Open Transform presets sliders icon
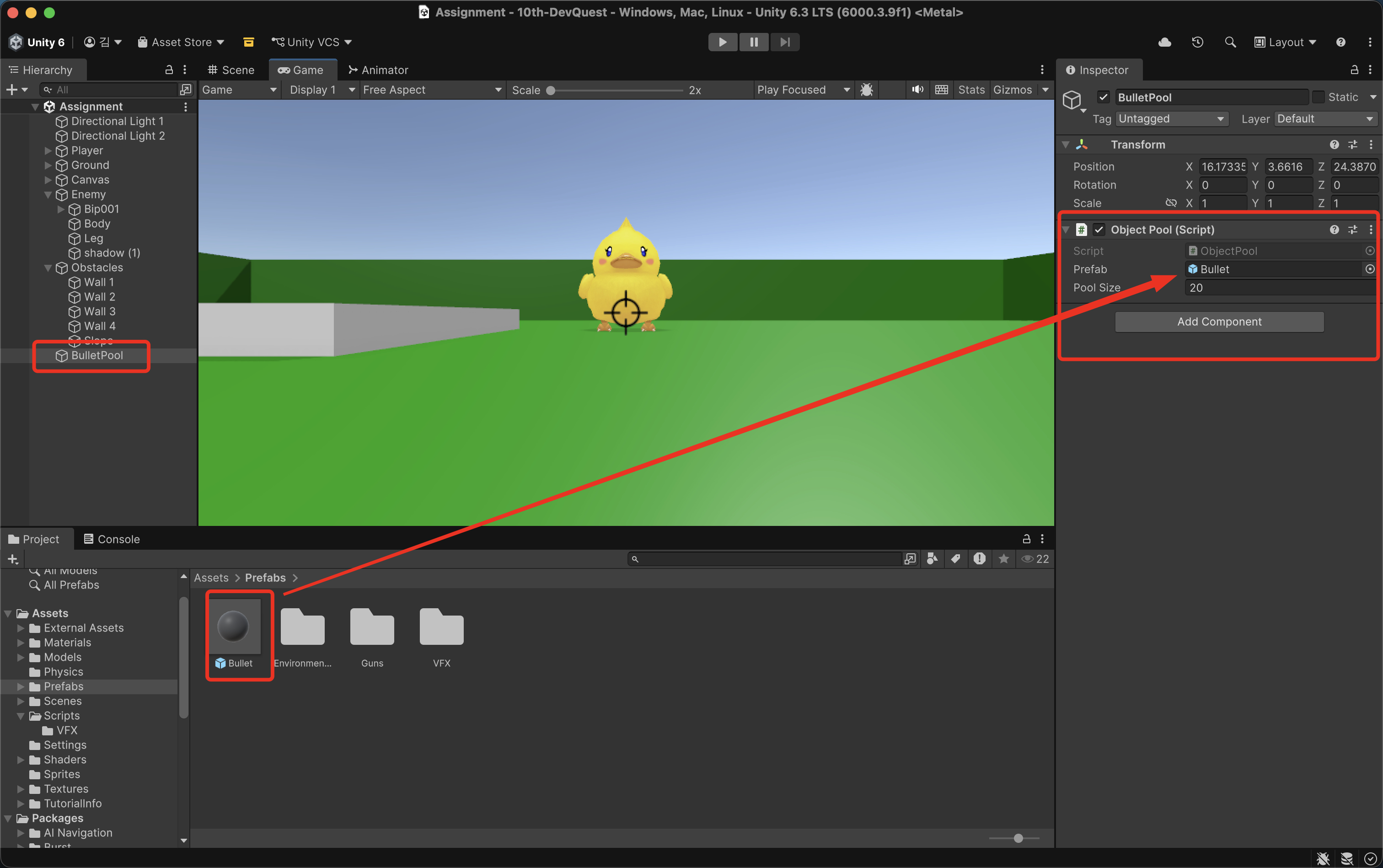1383x868 pixels. (x=1352, y=145)
